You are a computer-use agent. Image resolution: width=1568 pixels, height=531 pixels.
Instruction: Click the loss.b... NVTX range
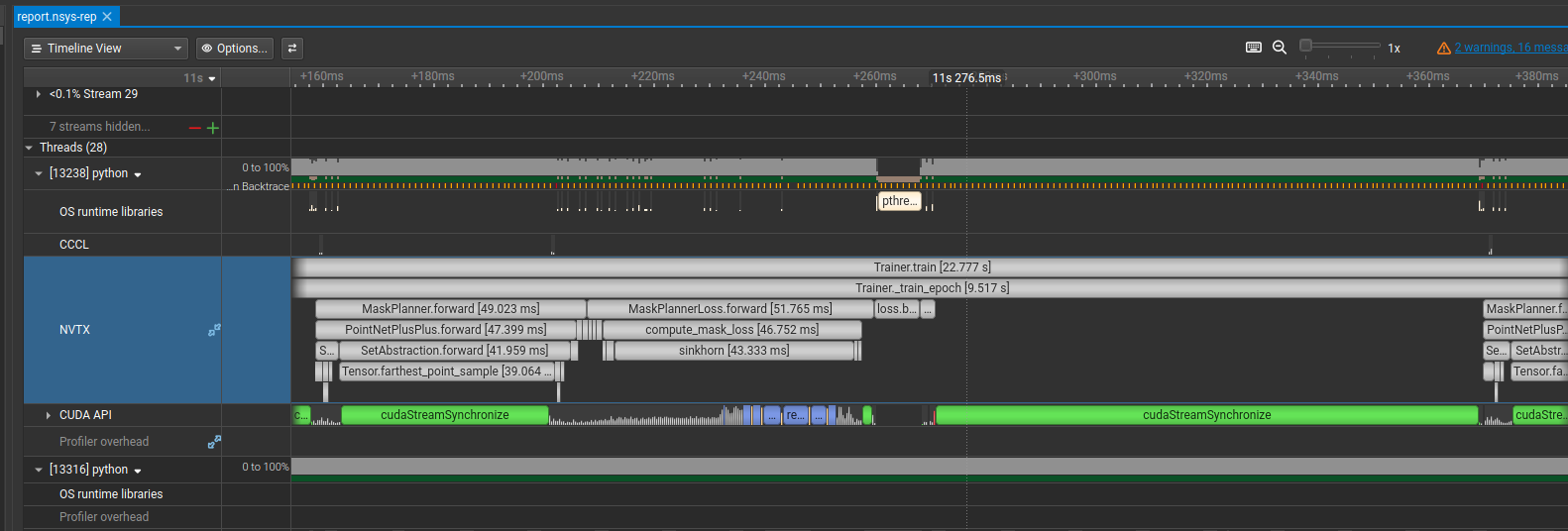[897, 309]
